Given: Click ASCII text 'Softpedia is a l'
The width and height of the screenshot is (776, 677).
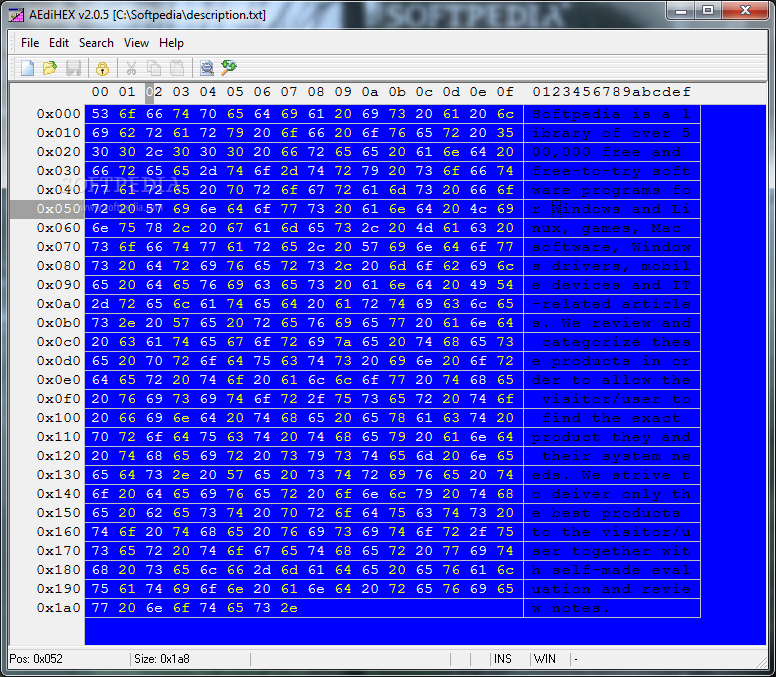Looking at the screenshot, I should point(611,114).
